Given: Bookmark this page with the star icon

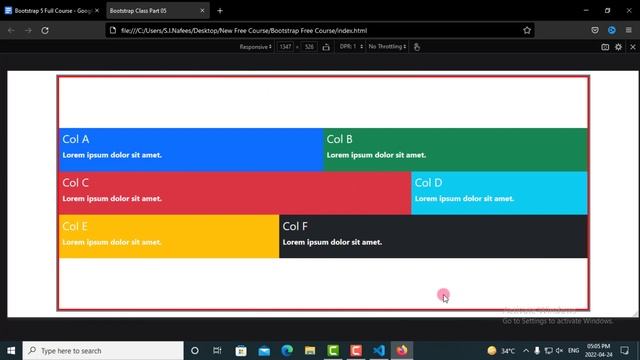Looking at the screenshot, I should [x=527, y=30].
